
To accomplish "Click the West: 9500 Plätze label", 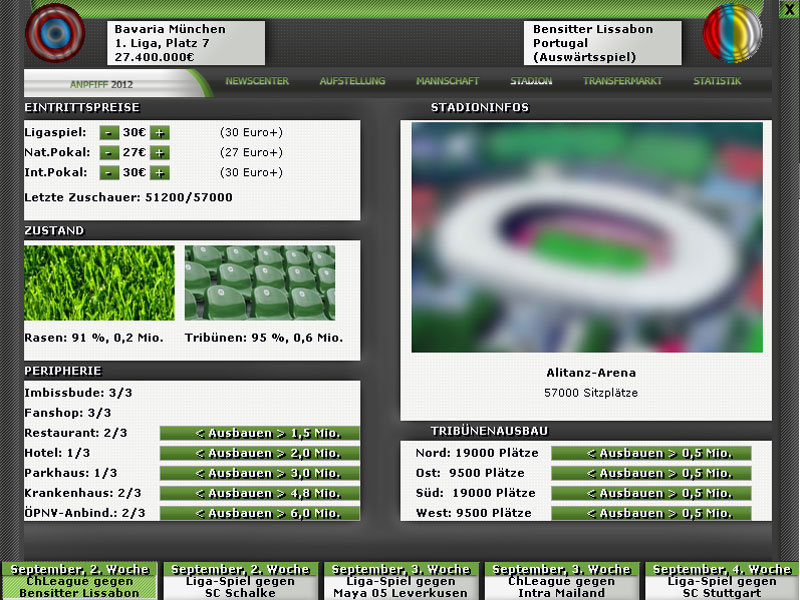I will [x=473, y=513].
